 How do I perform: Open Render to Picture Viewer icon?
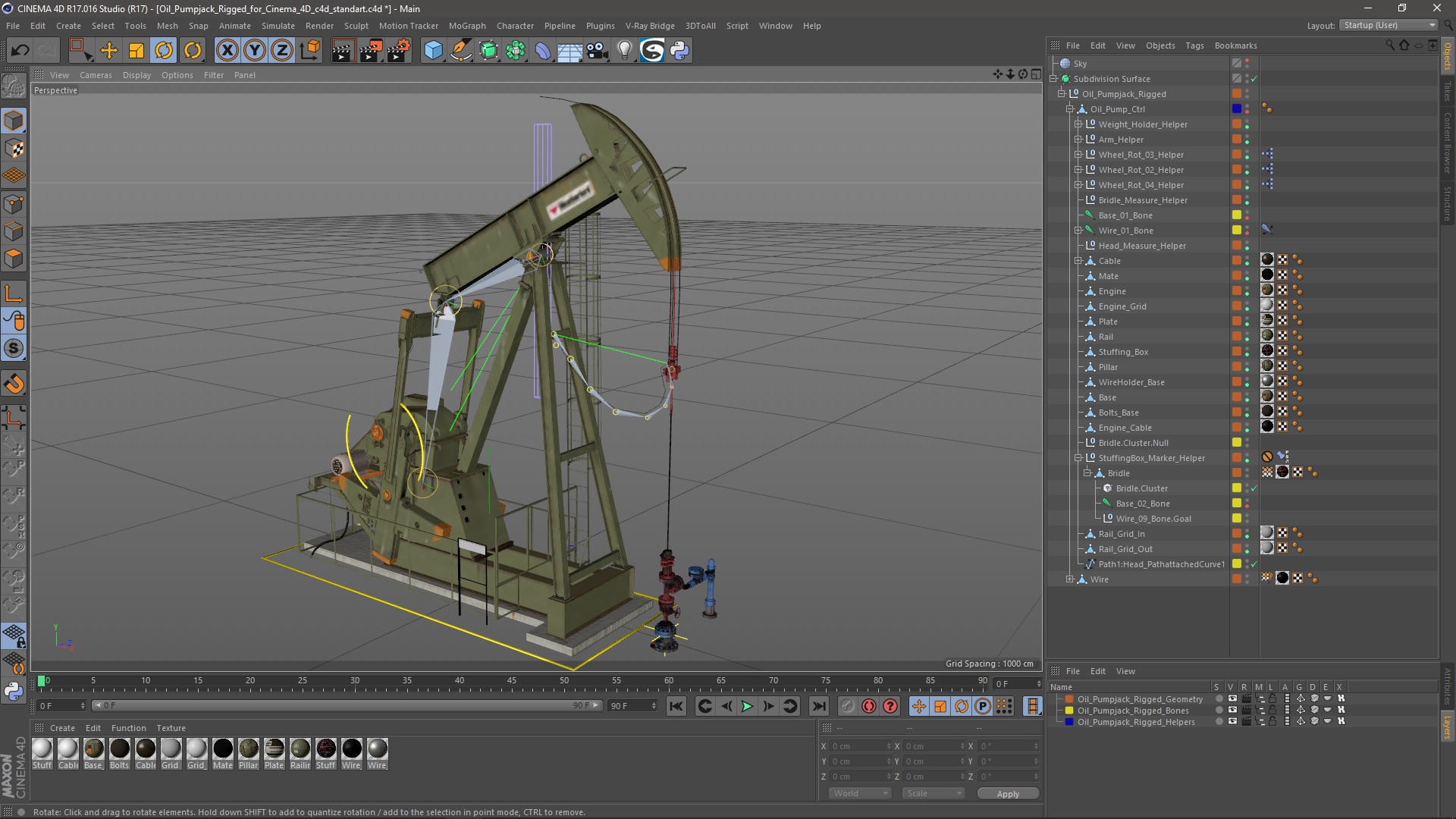(x=371, y=51)
